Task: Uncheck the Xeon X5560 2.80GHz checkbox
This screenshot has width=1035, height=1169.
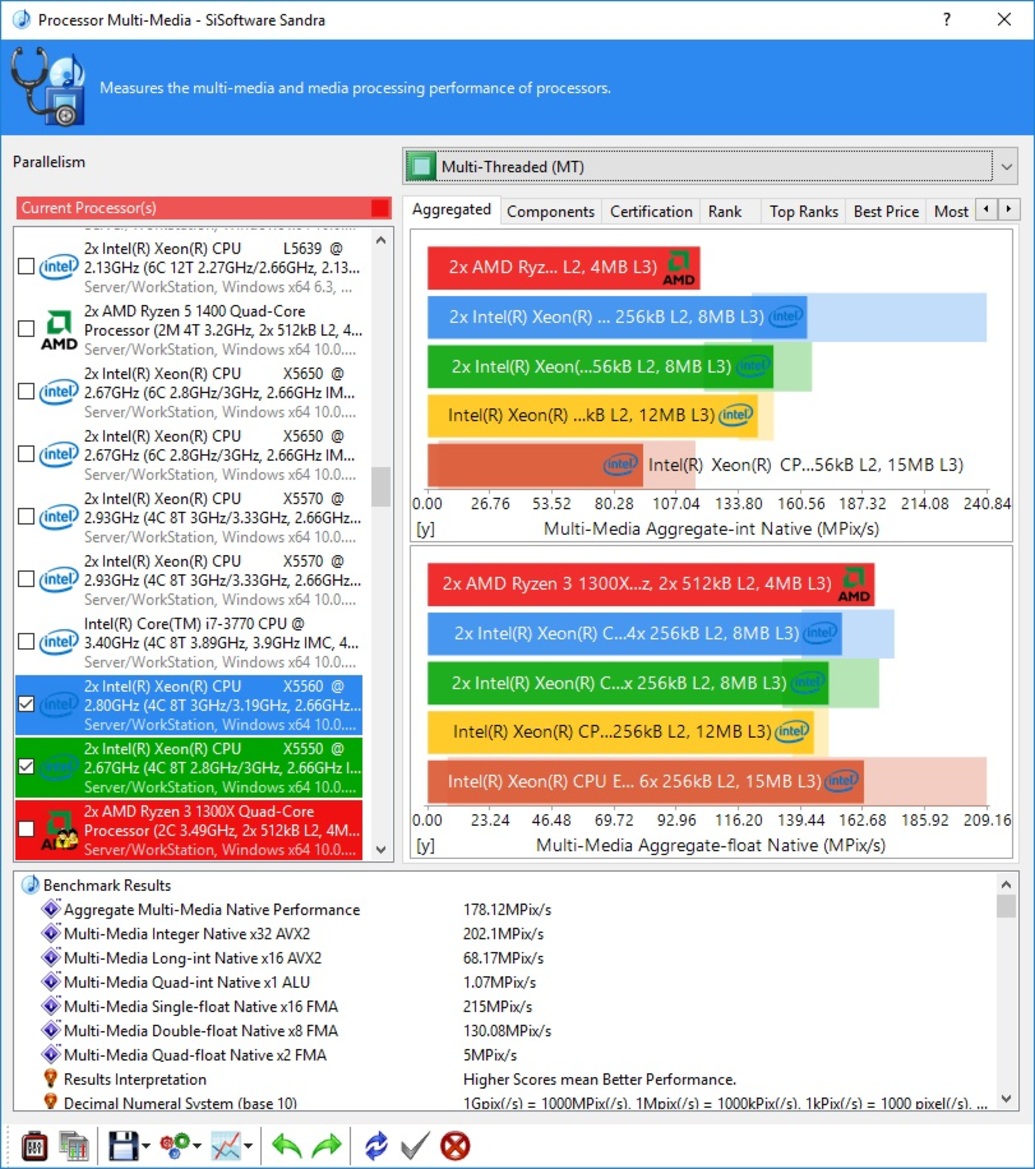Action: 26,704
